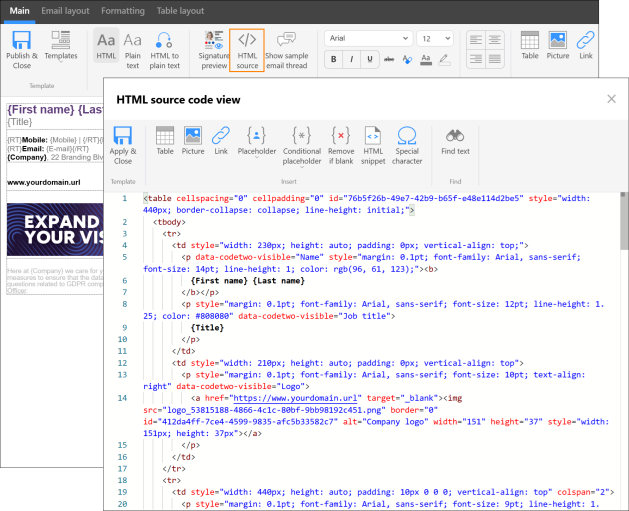Close the HTML source code view dialog

coord(611,99)
